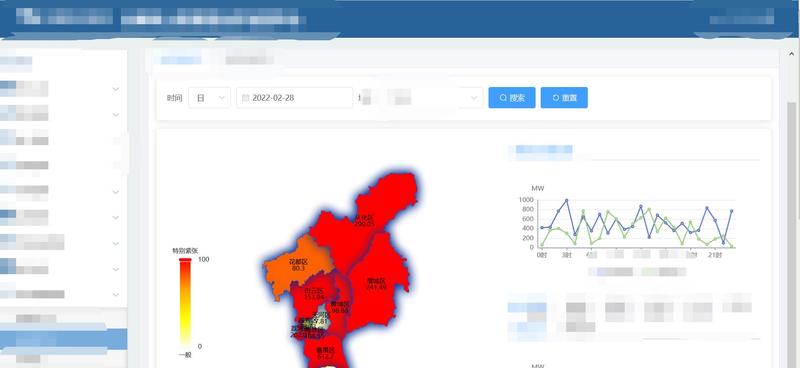Click the magnifier icon on the 搜索 button

coord(503,98)
